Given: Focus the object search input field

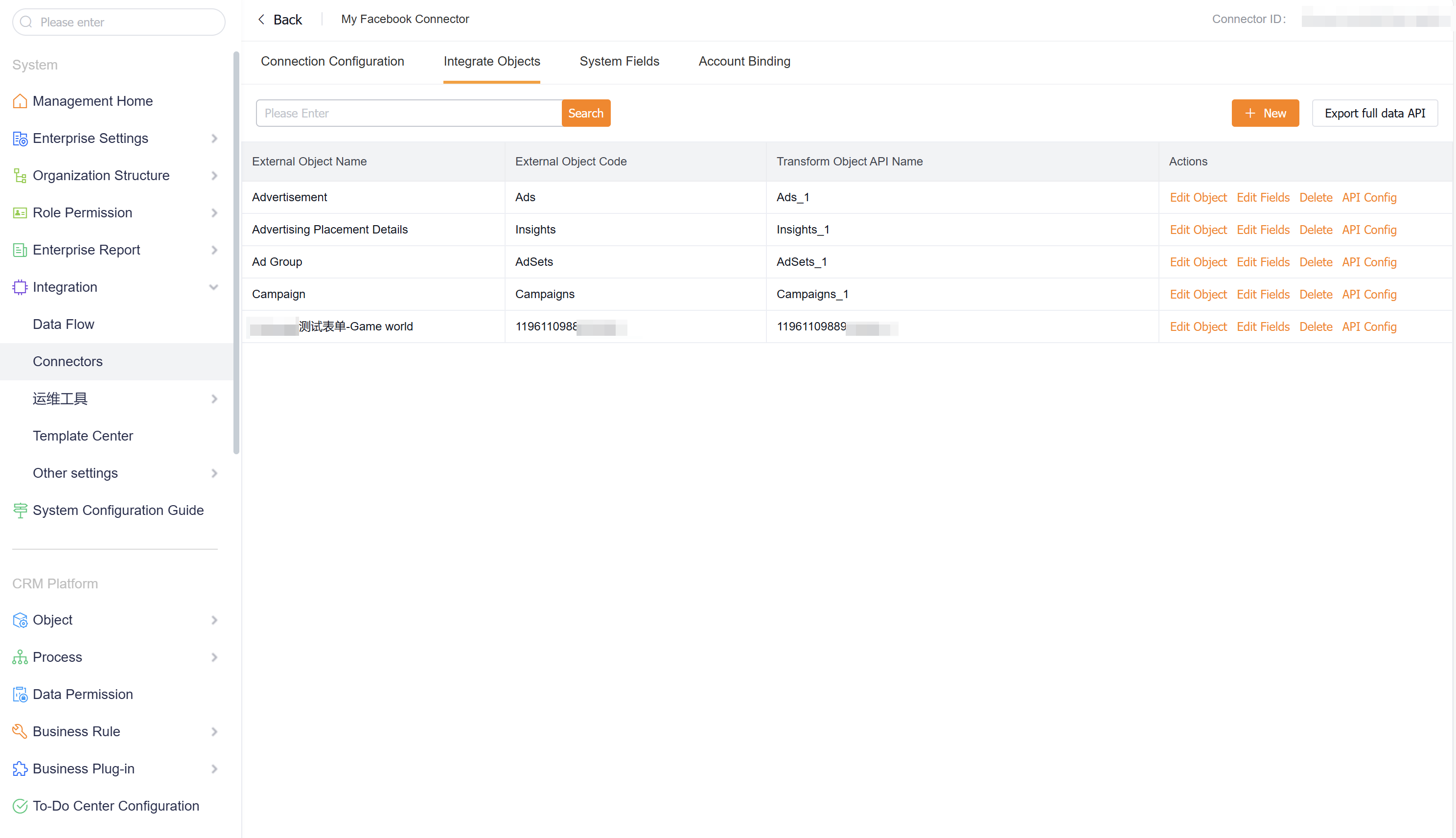Looking at the screenshot, I should (409, 114).
